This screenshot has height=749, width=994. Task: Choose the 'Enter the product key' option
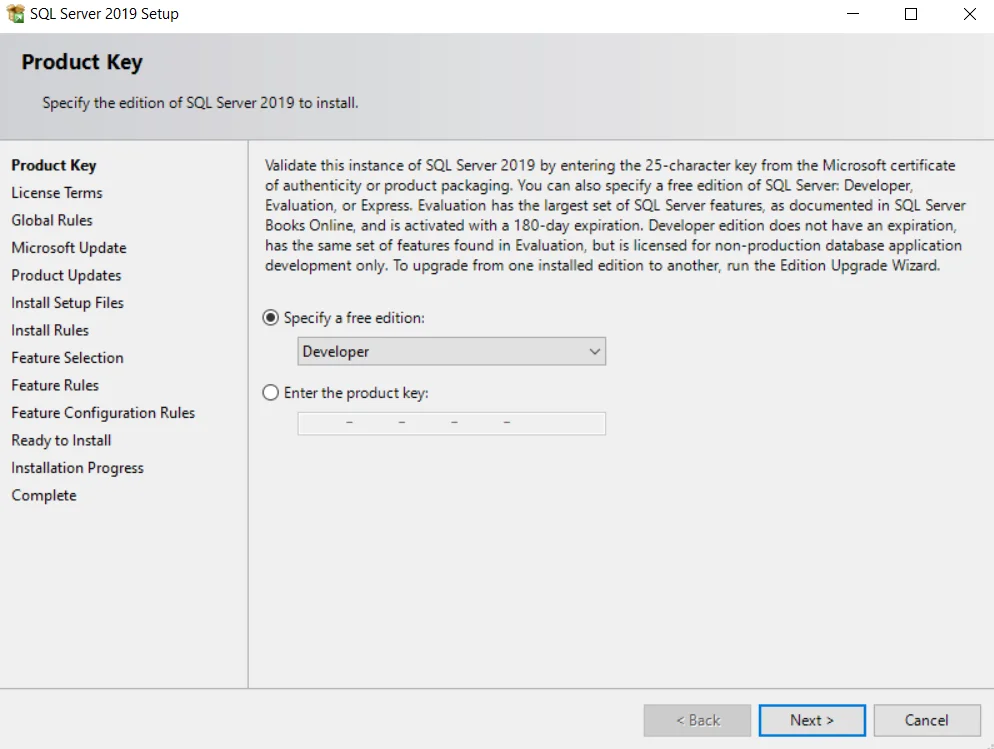271,393
